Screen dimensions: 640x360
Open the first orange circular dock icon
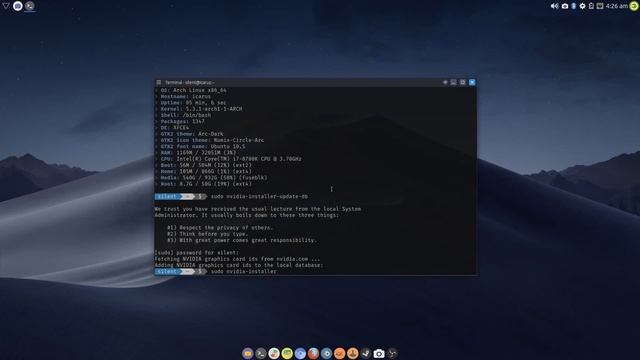(339, 353)
